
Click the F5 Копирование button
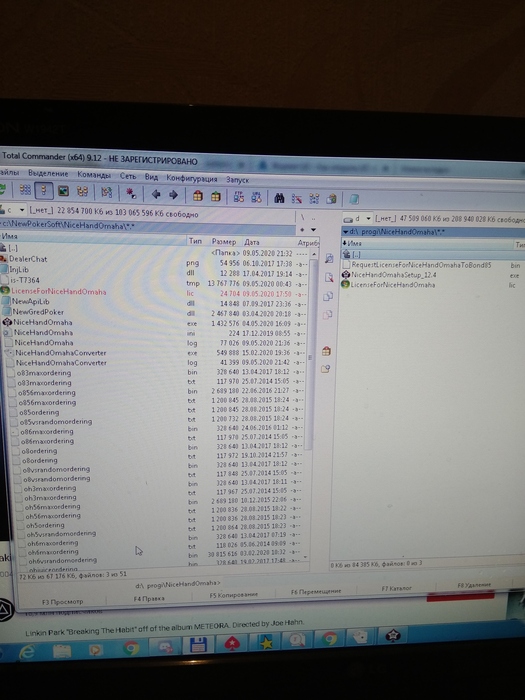pyautogui.click(x=233, y=595)
